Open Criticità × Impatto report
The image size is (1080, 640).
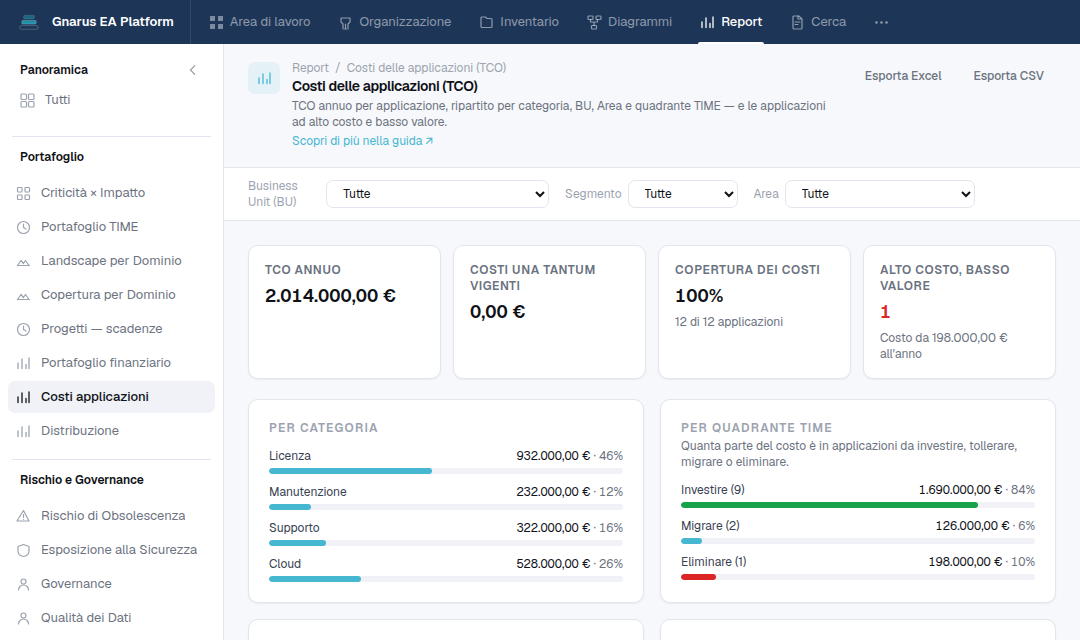pyautogui.click(x=112, y=193)
